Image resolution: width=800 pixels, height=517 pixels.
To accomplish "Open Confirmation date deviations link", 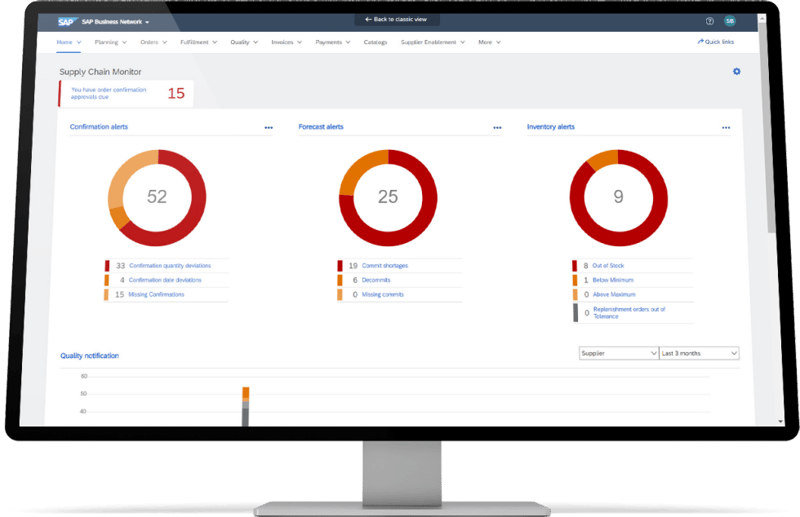I will [x=165, y=280].
